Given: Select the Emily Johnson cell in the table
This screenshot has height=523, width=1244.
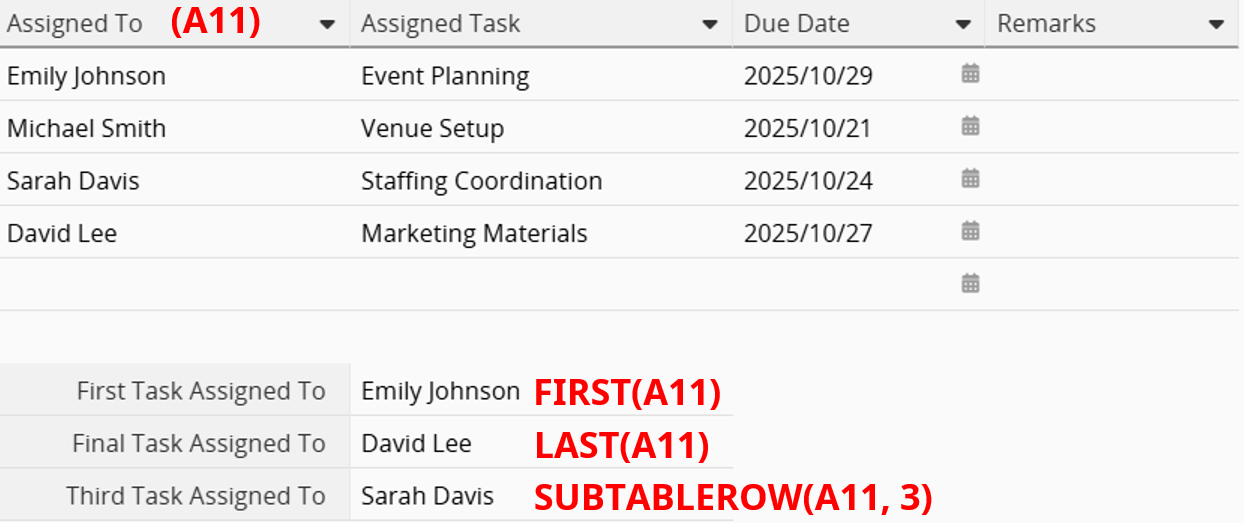Looking at the screenshot, I should 87,76.
